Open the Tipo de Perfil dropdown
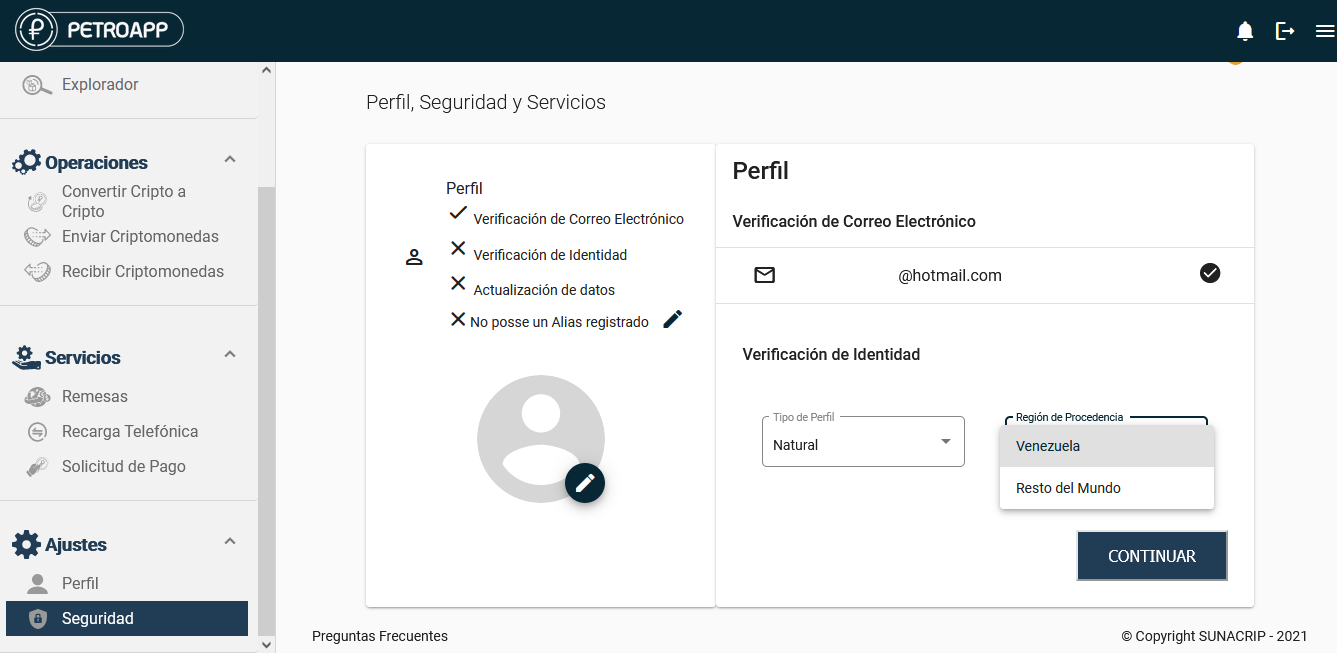The height and width of the screenshot is (653, 1337). click(x=863, y=442)
